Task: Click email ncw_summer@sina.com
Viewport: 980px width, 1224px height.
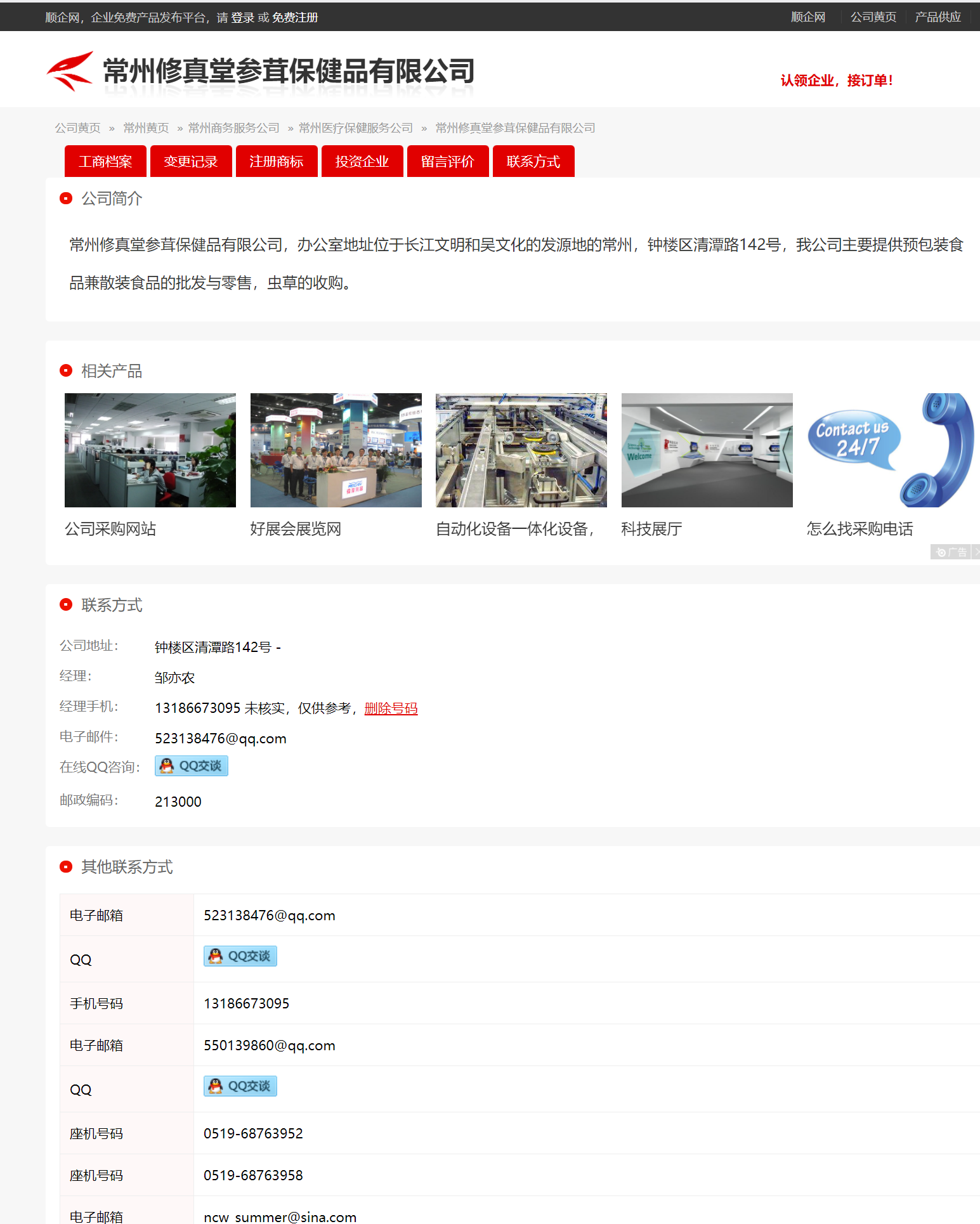Action: point(280,1217)
